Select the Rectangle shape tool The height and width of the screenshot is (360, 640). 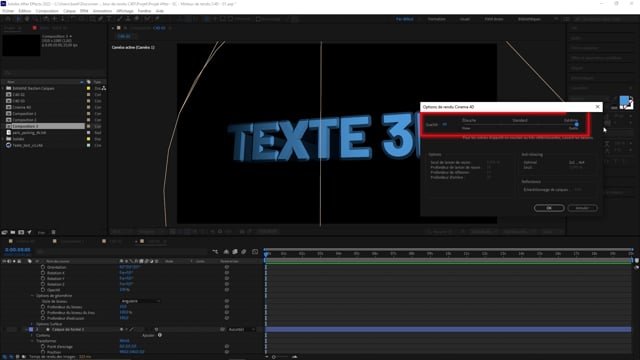coord(93,19)
